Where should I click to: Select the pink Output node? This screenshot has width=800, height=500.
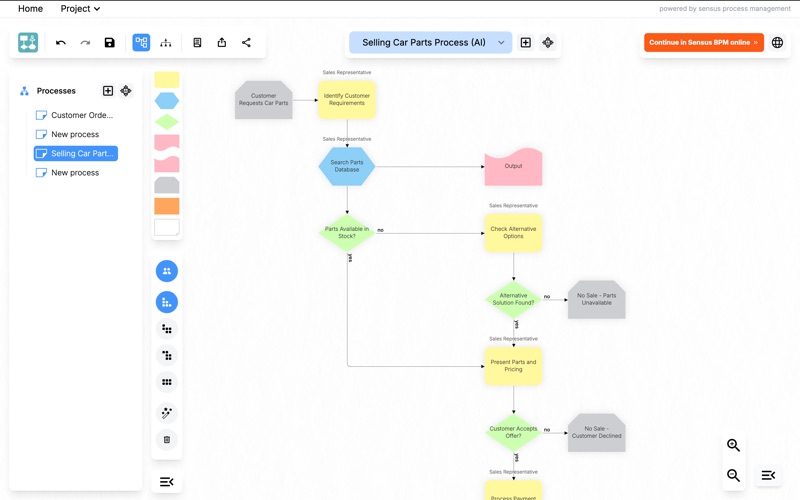pos(513,167)
